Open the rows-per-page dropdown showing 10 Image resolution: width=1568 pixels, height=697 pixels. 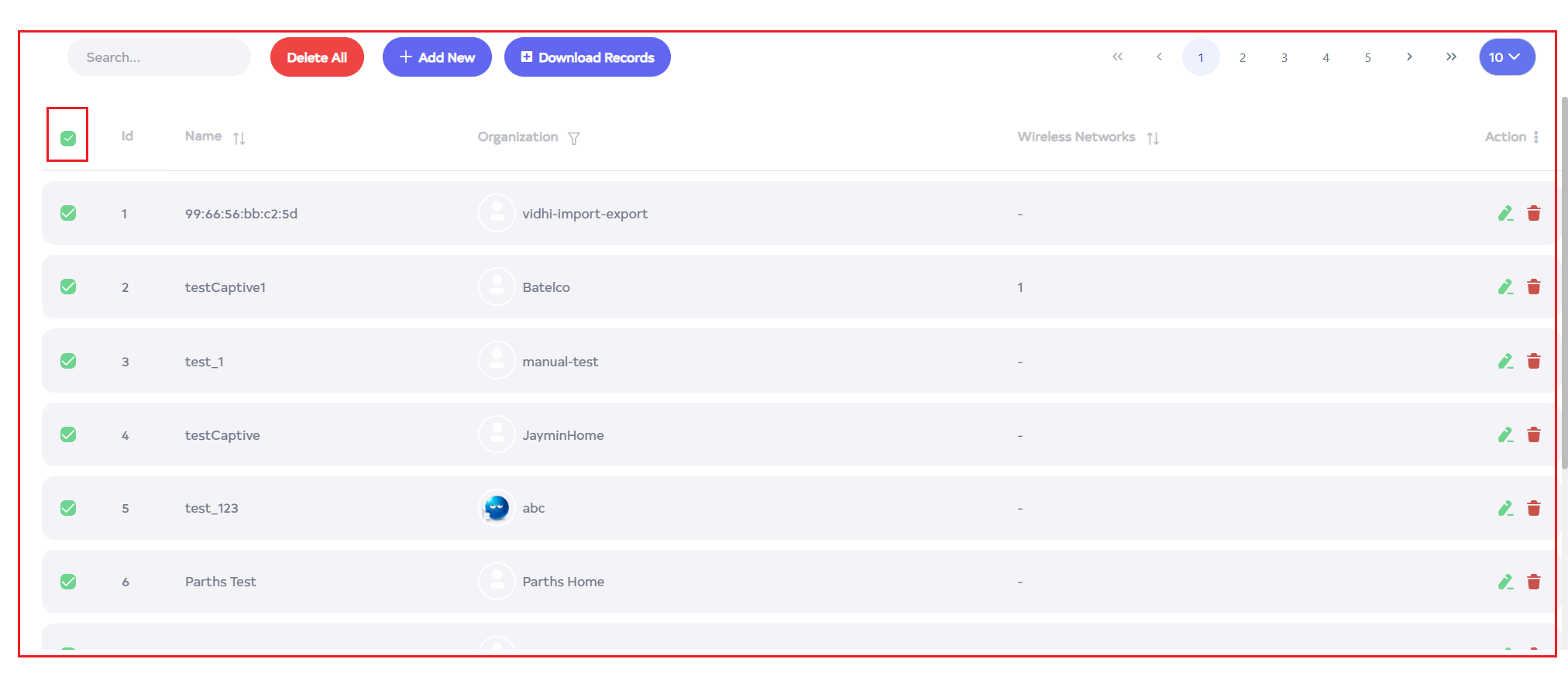[1506, 57]
